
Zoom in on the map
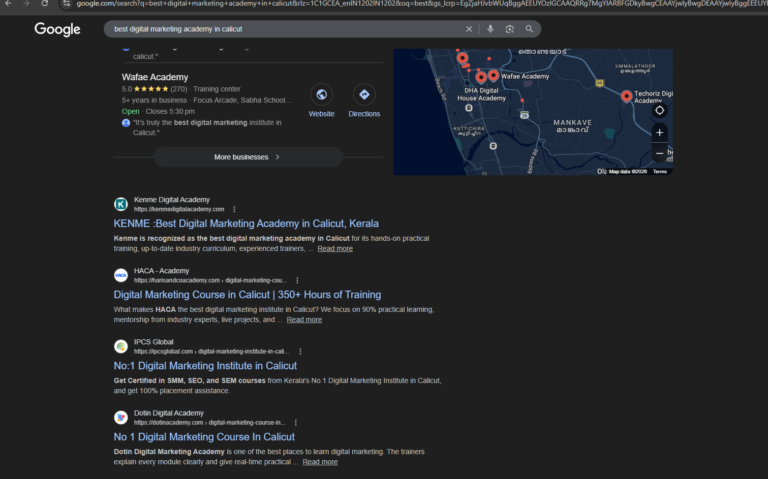[659, 132]
